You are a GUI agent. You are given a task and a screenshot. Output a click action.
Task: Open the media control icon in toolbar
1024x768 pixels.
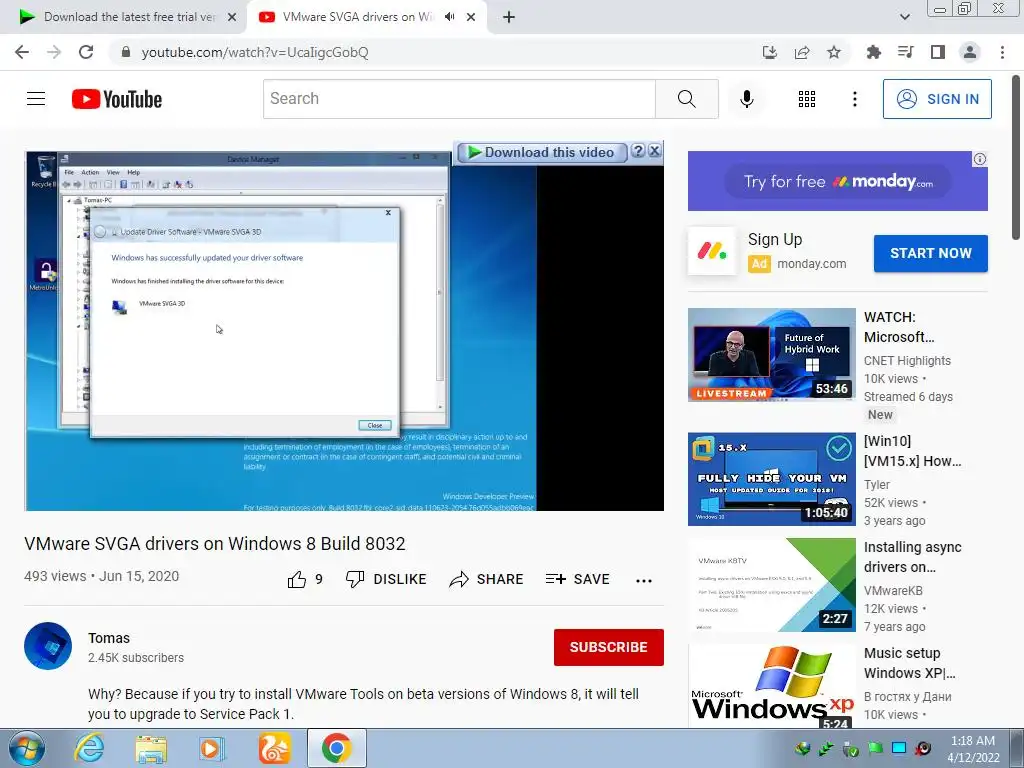coord(905,52)
